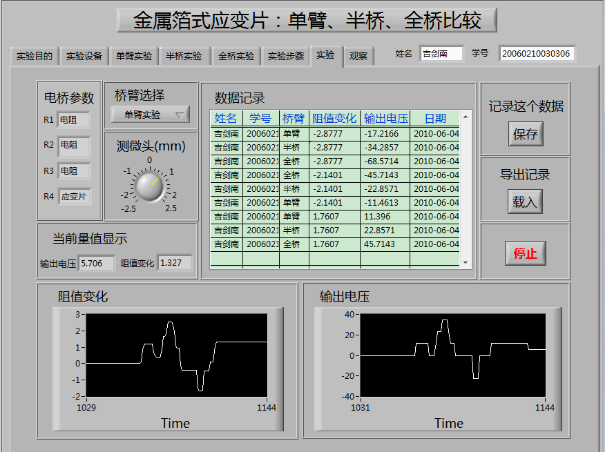
Task: Click the table scrollbar up arrow
Action: click(x=465, y=117)
